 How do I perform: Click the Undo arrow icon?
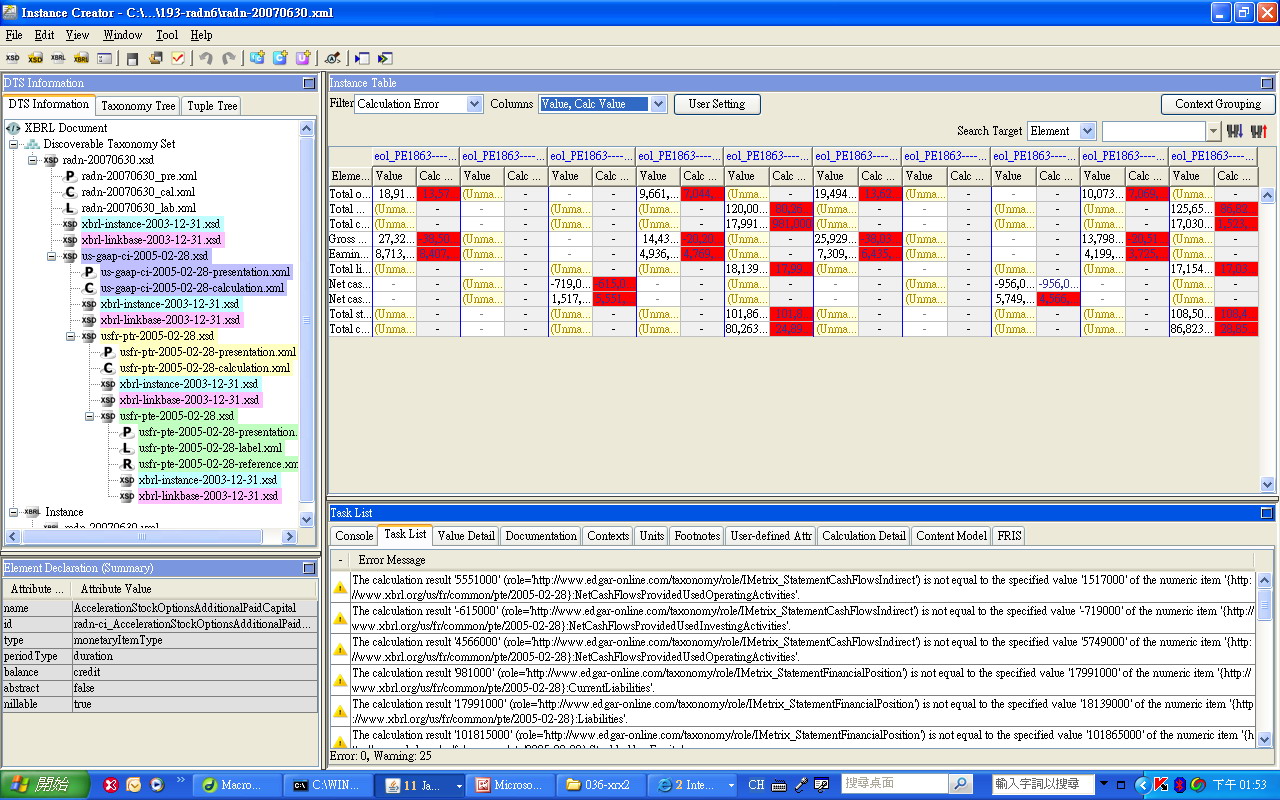pyautogui.click(x=206, y=58)
